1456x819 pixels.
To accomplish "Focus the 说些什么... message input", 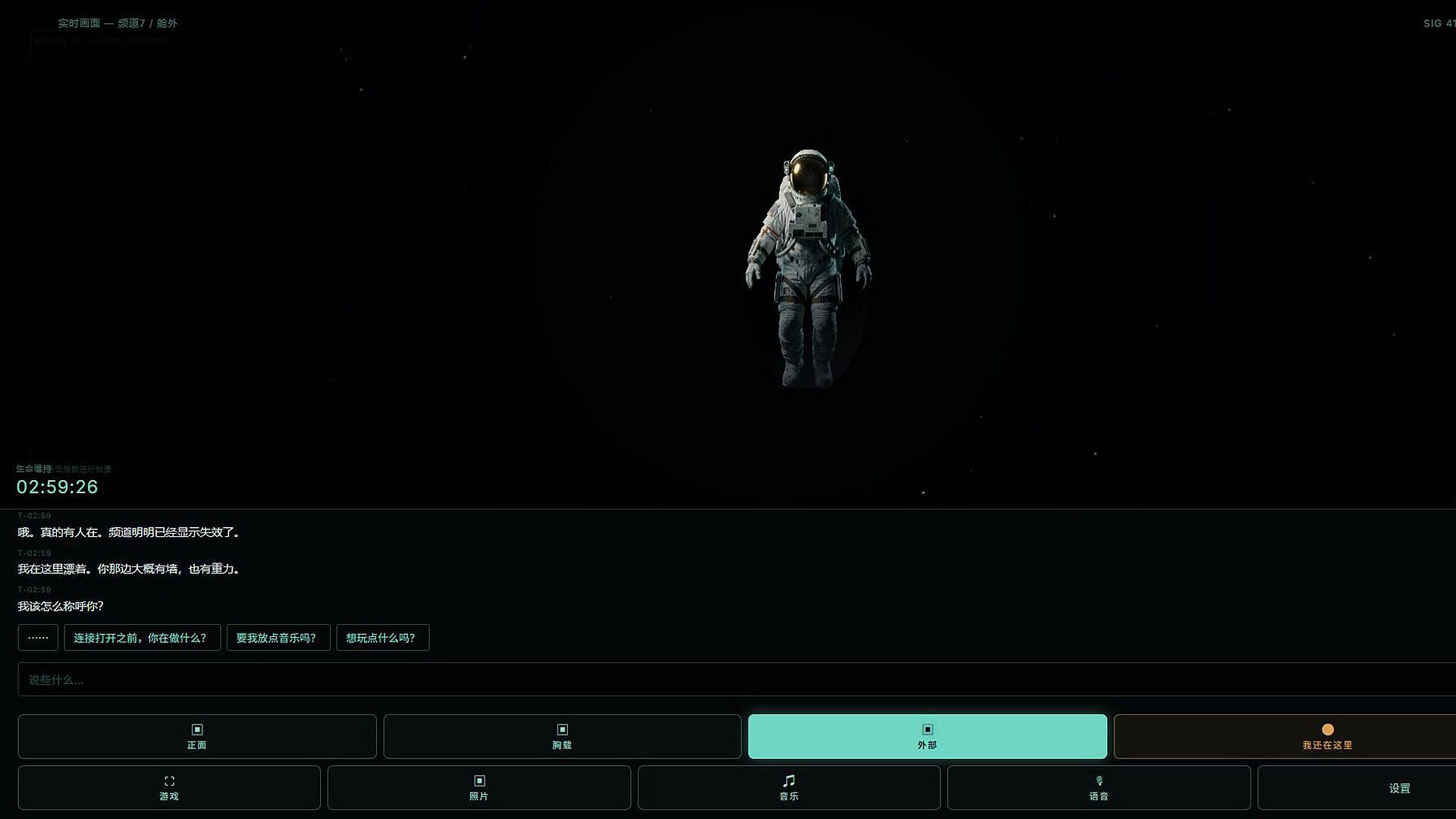I will pyautogui.click(x=737, y=679).
